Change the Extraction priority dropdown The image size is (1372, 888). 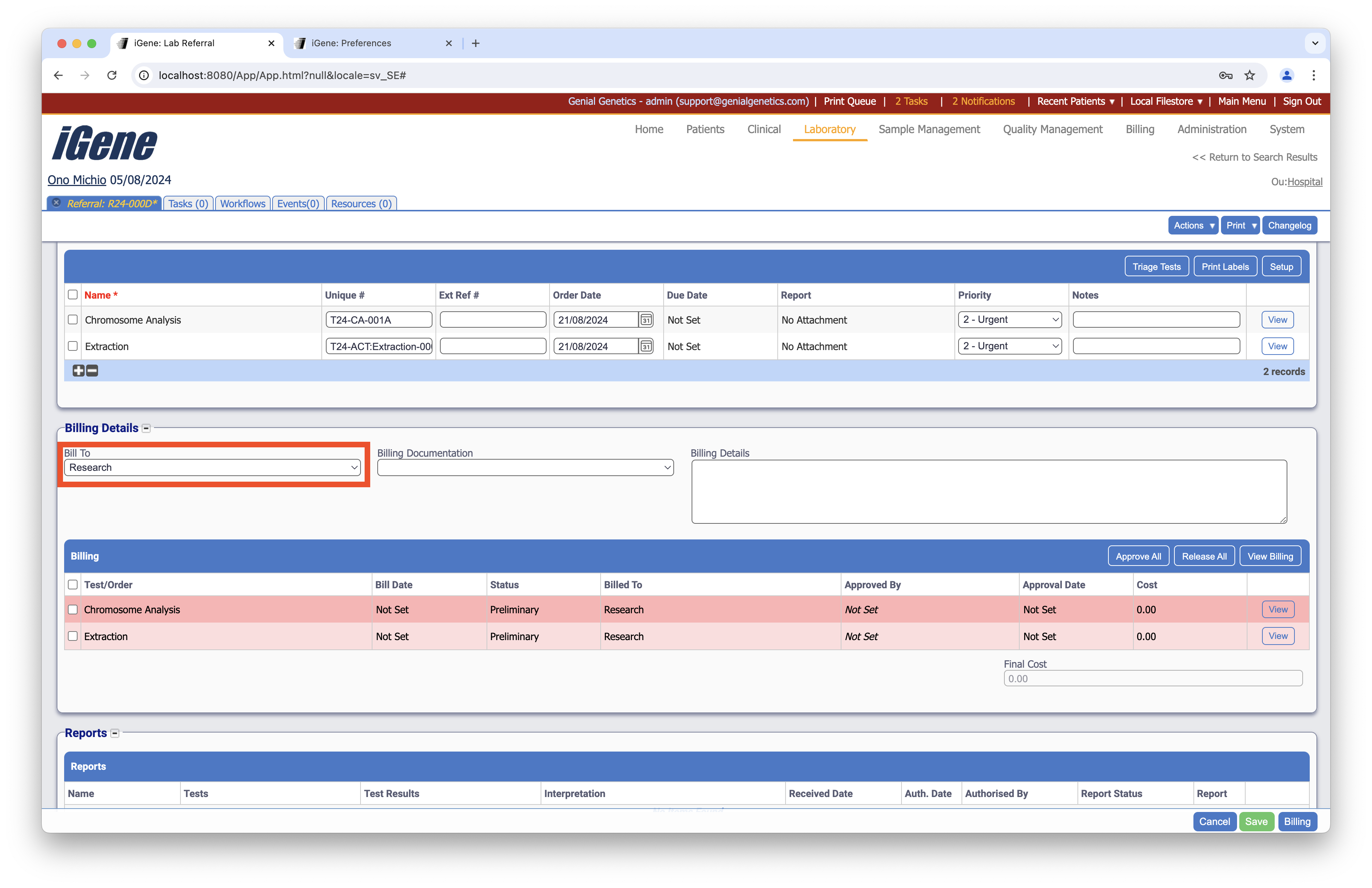[1010, 346]
